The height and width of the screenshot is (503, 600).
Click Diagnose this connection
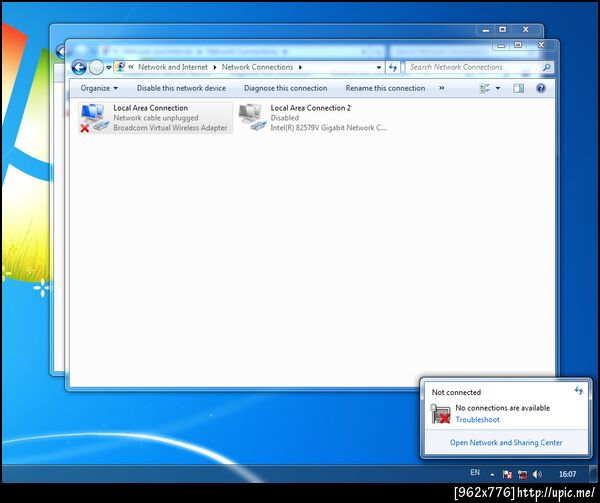(x=285, y=88)
